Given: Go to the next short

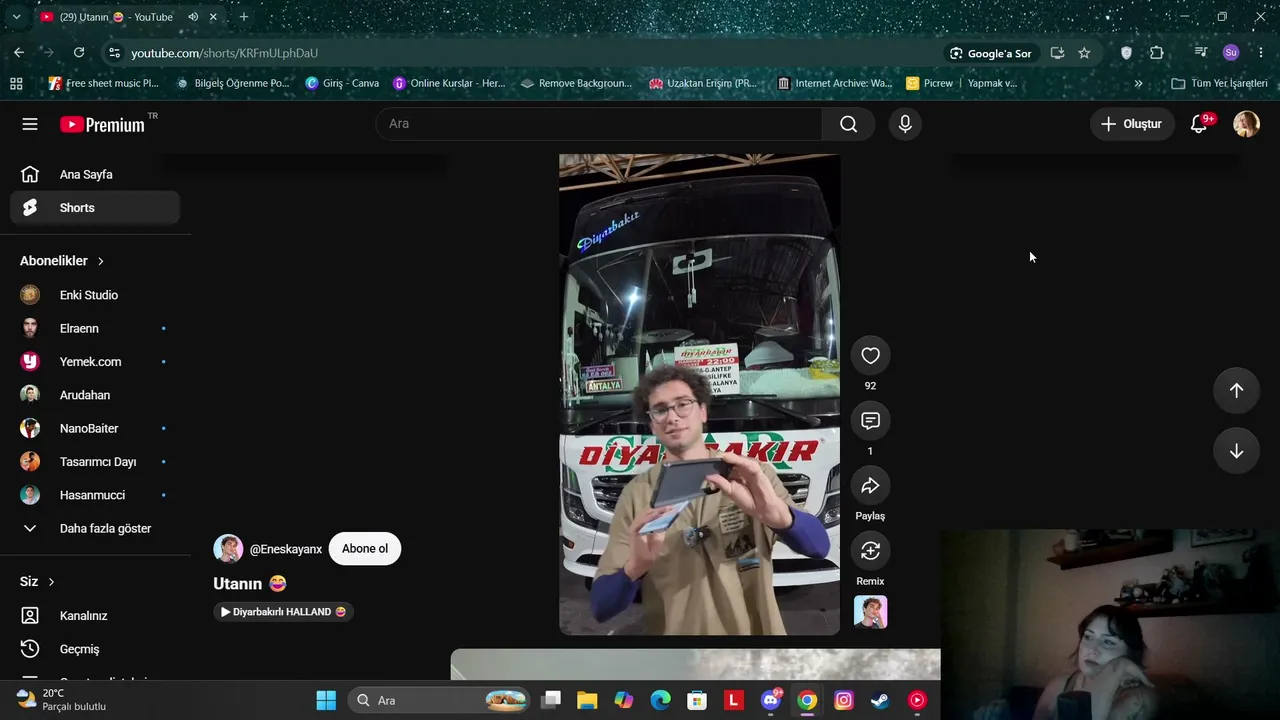Looking at the screenshot, I should tap(1236, 451).
